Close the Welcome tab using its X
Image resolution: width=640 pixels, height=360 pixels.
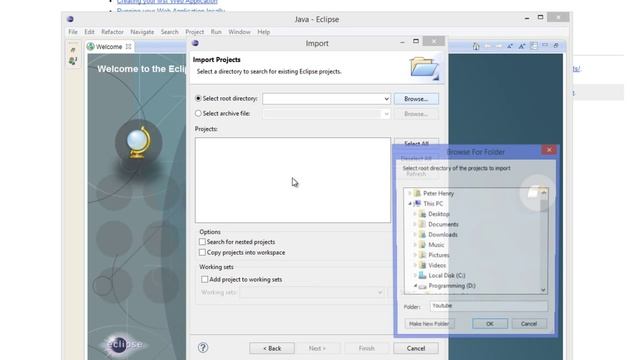129,47
